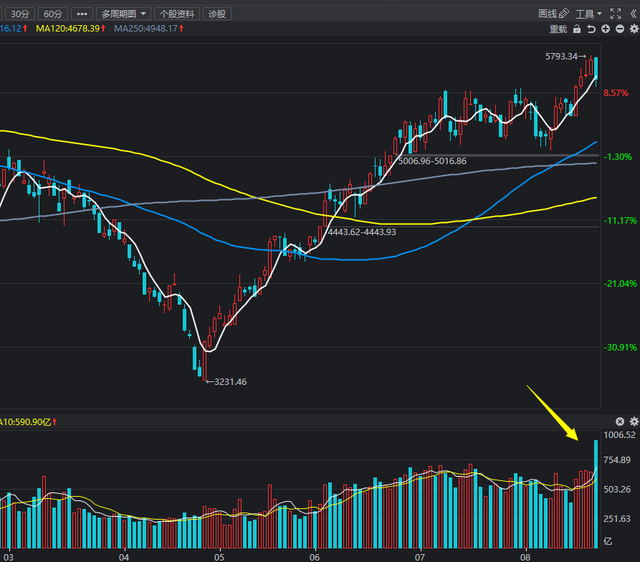Screen dimensions: 640x562
Task: Click the 重载 reload button
Action: 557,30
